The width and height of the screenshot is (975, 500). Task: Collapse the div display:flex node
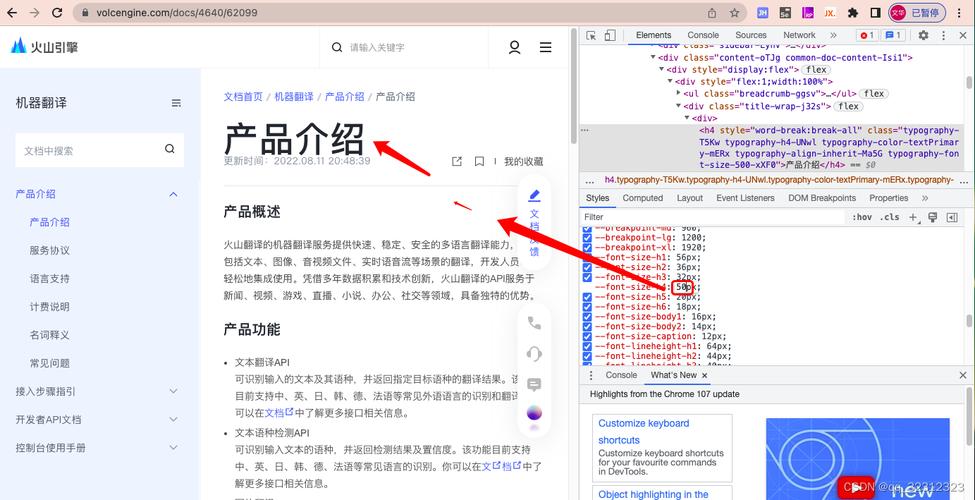(662, 70)
